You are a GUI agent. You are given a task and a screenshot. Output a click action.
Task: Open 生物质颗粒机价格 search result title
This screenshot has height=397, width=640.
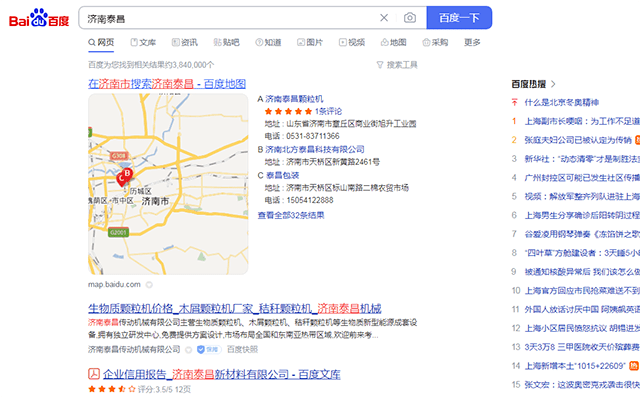235,308
